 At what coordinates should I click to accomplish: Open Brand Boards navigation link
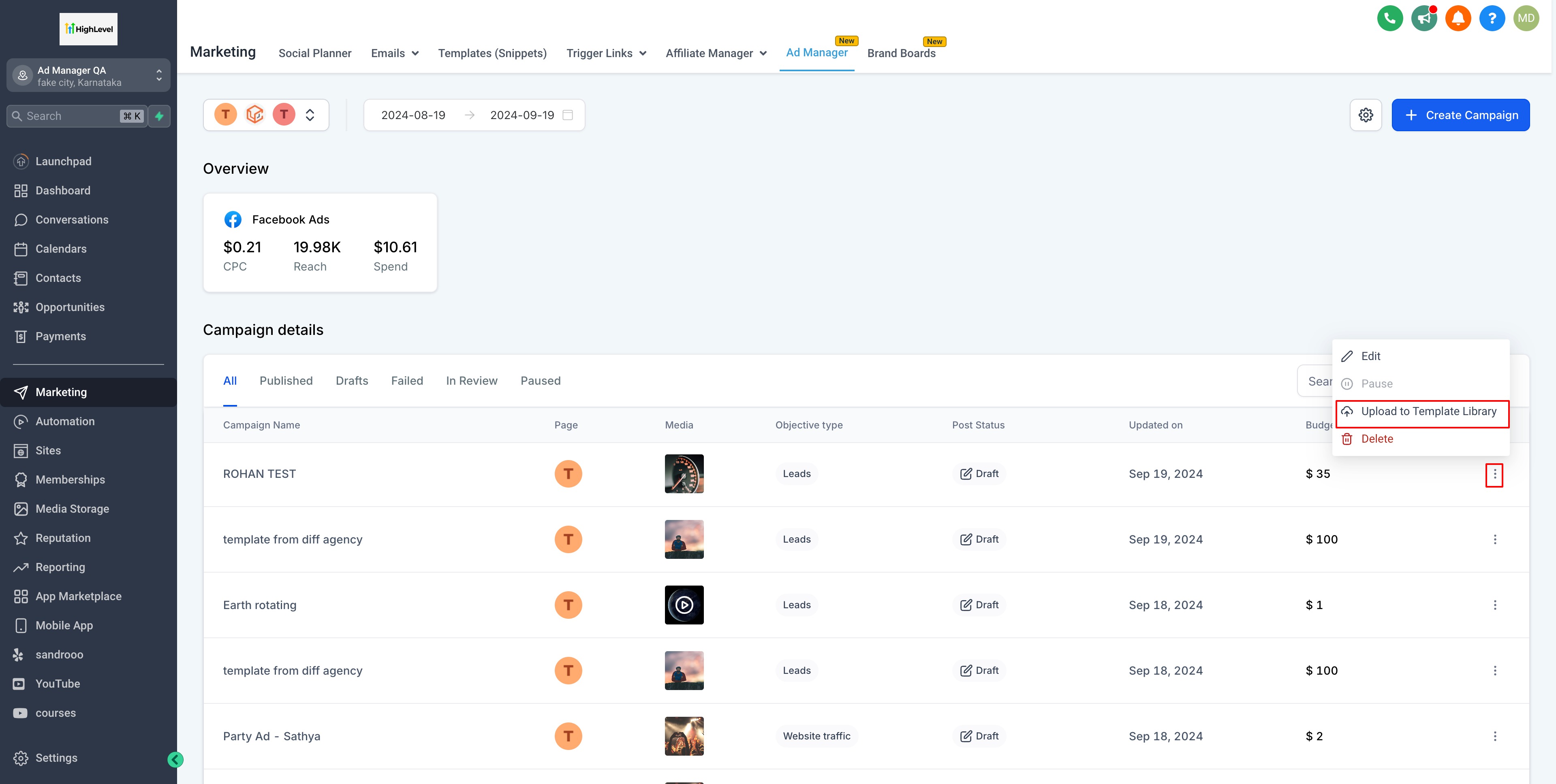(x=901, y=53)
